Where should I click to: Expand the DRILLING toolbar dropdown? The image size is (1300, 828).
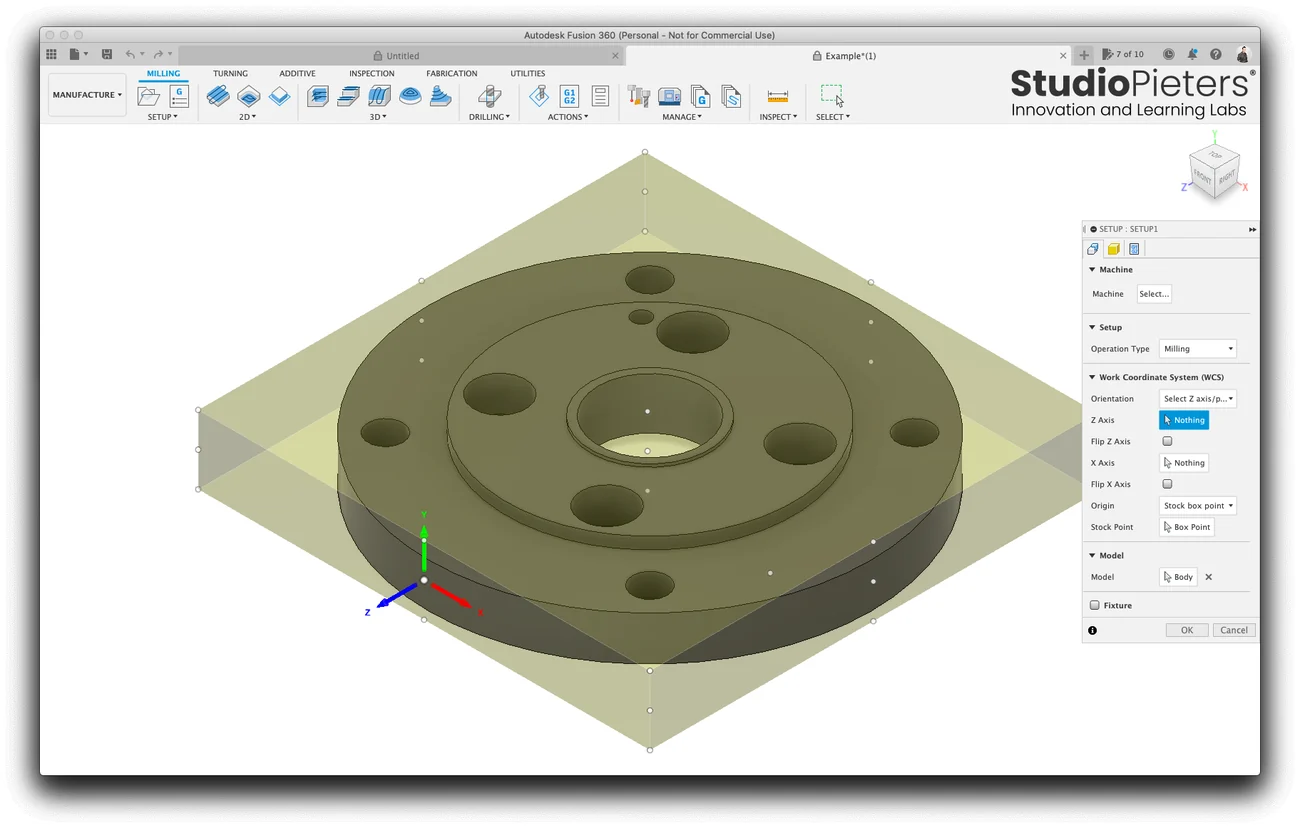(x=489, y=117)
